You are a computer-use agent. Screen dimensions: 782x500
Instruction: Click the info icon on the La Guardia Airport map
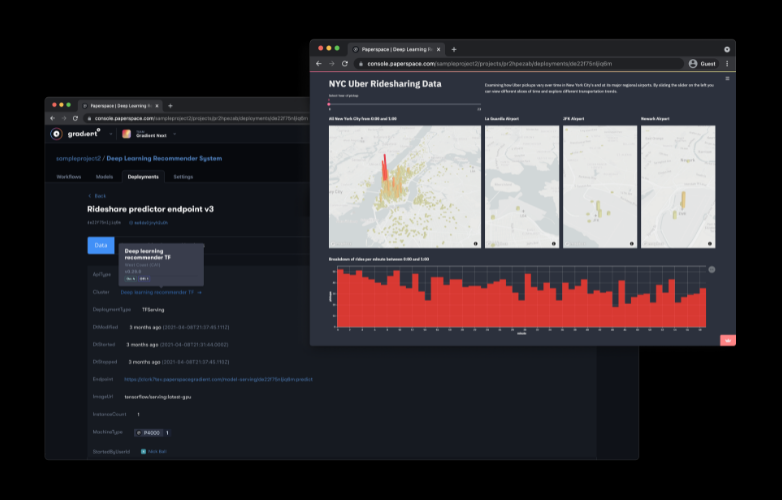(554, 244)
